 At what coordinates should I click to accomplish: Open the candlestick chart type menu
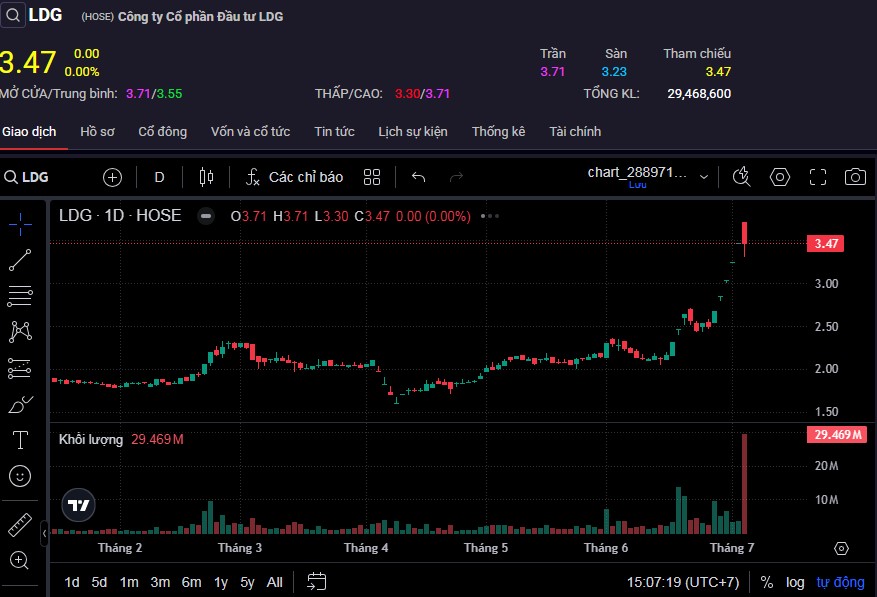pyautogui.click(x=207, y=177)
